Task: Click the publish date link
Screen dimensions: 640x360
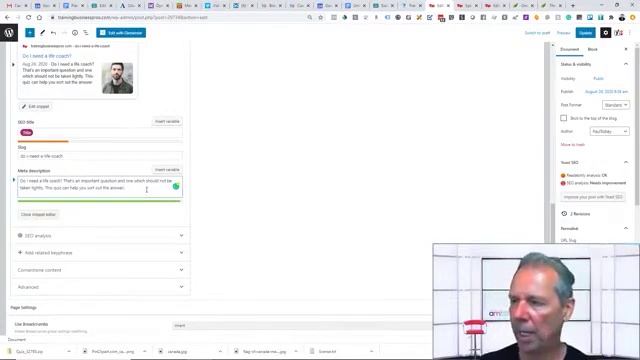Action: point(607,92)
